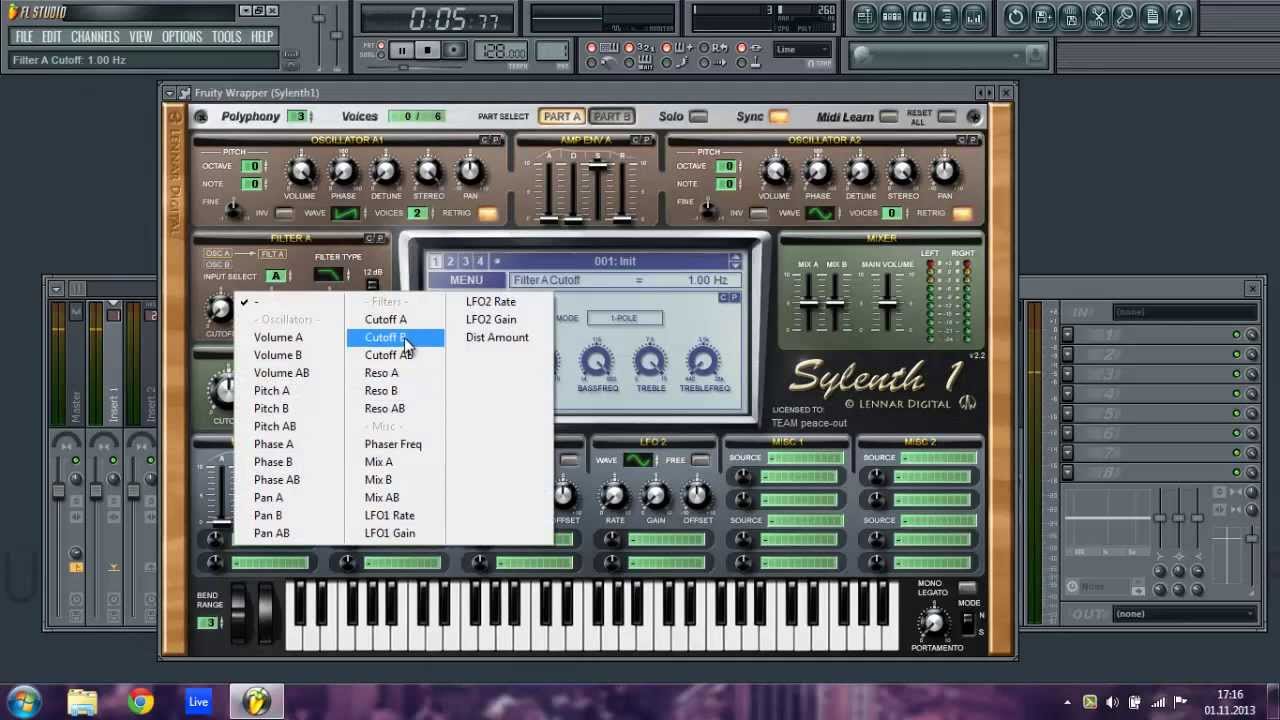Click the record button in transport
The image size is (1280, 720).
pos(453,51)
